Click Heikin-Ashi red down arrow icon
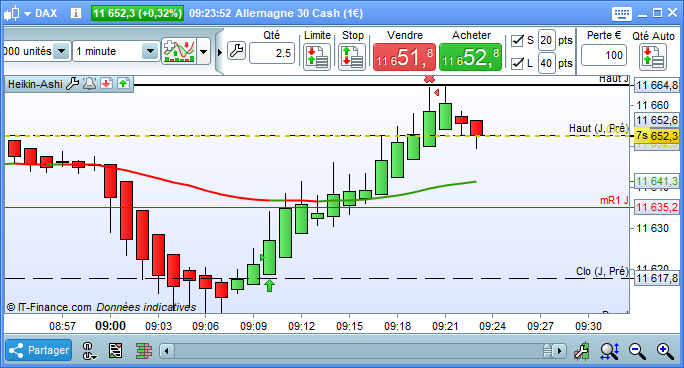 click(106, 83)
